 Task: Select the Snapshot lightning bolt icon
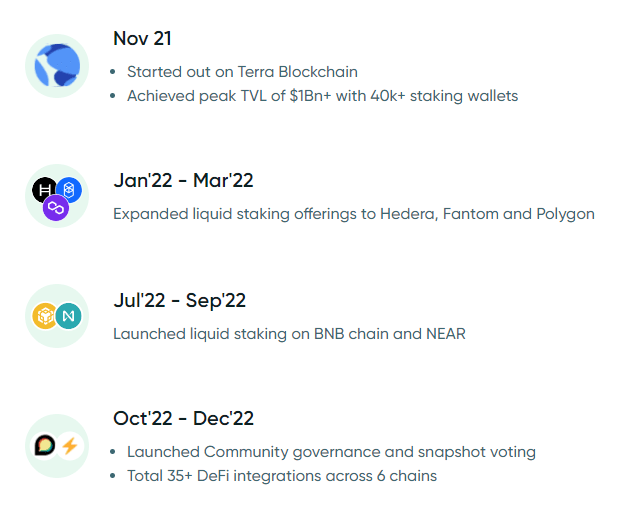[x=70, y=446]
